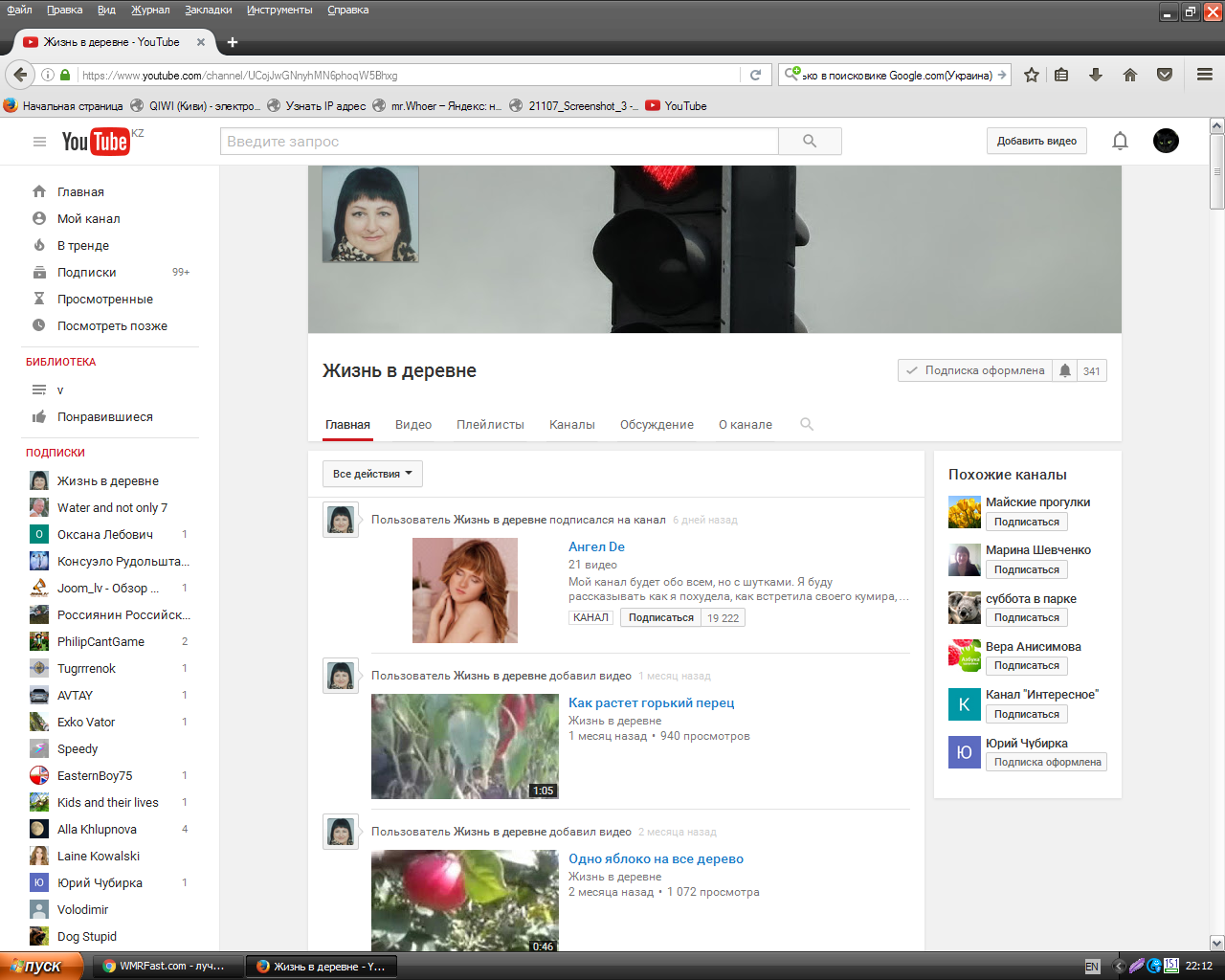
Task: Click the 'Добавить видео' upload button
Action: coord(1036,141)
